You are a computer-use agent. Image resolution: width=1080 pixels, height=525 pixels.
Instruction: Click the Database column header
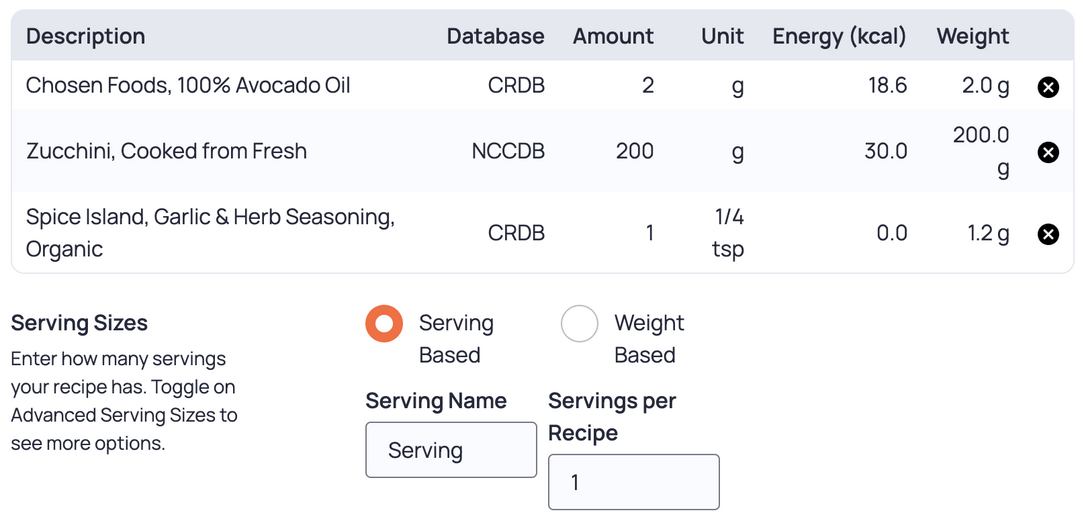[495, 36]
